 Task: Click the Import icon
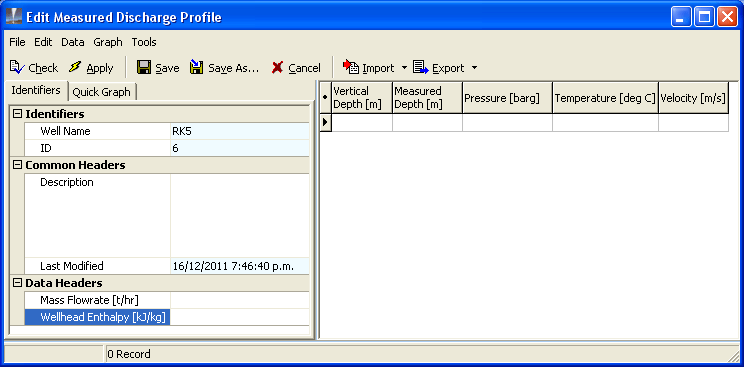(351, 67)
